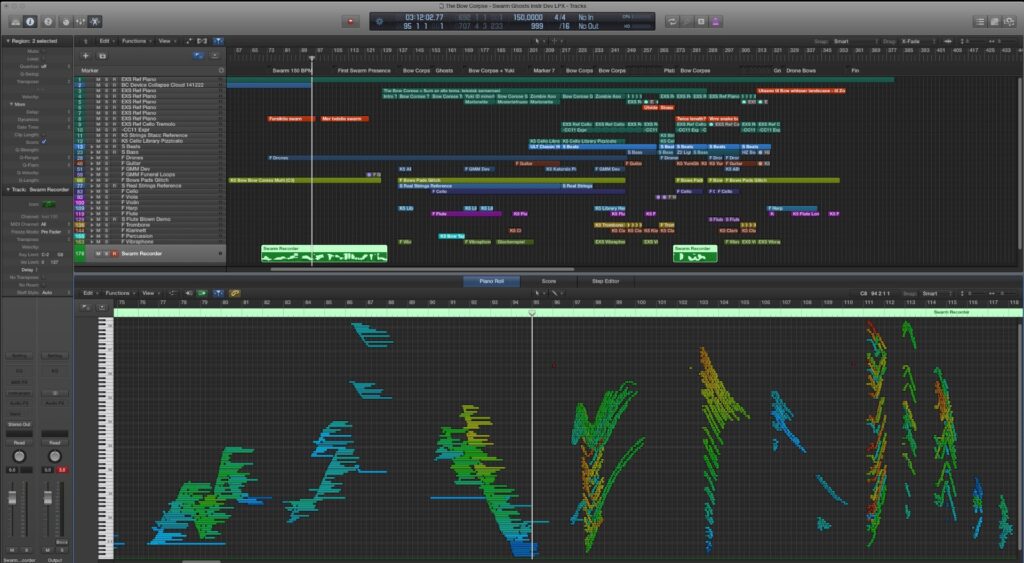Toggle the Count-in button in control bar

(x=701, y=22)
